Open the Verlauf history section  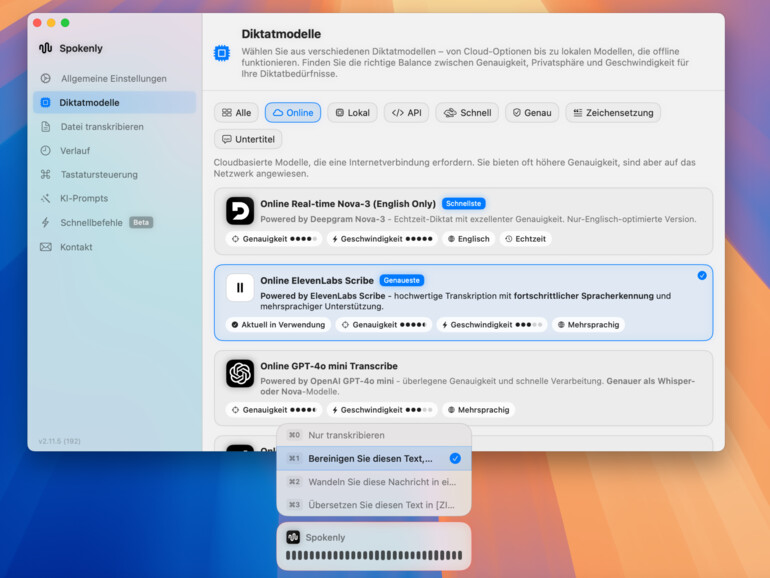click(114, 151)
